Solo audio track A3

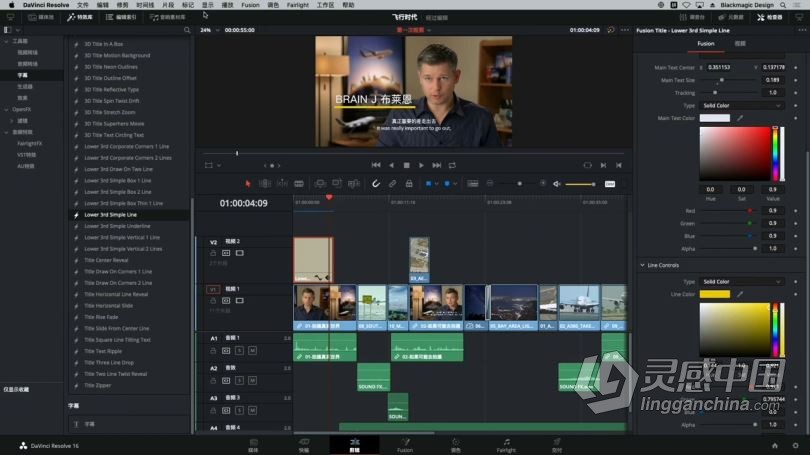tap(239, 411)
